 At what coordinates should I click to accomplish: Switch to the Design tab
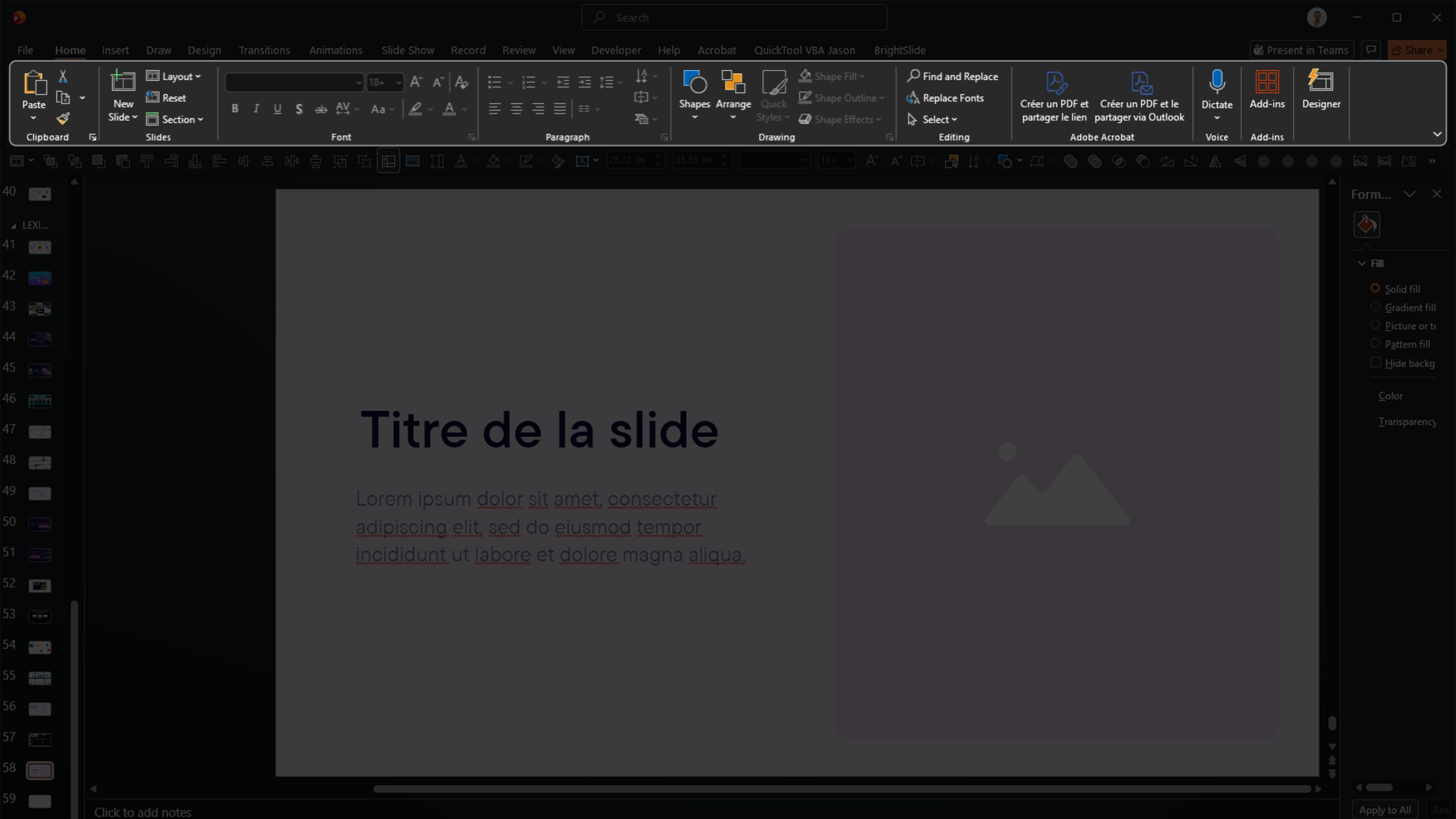point(205,50)
